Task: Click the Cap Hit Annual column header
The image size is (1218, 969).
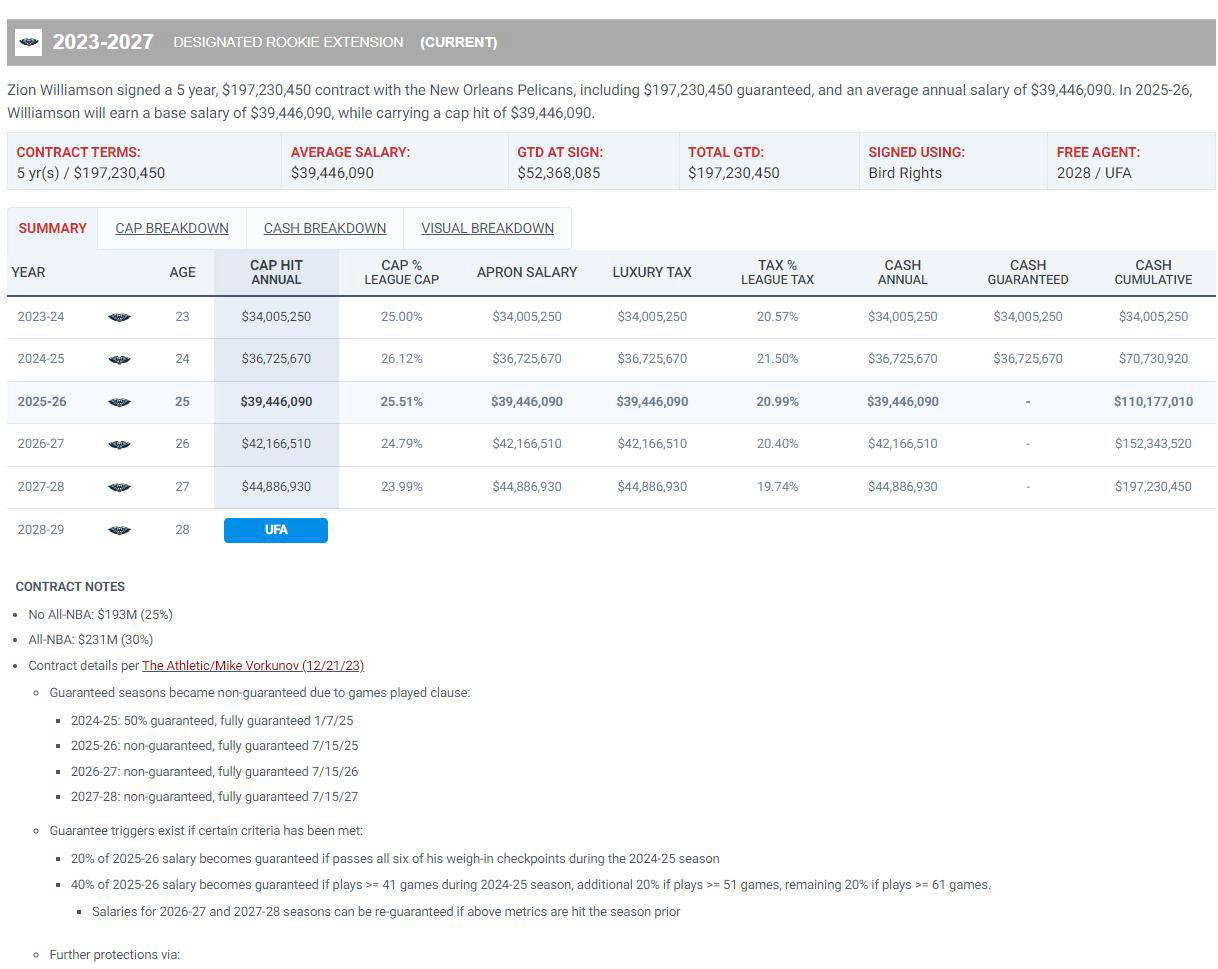Action: pos(276,272)
